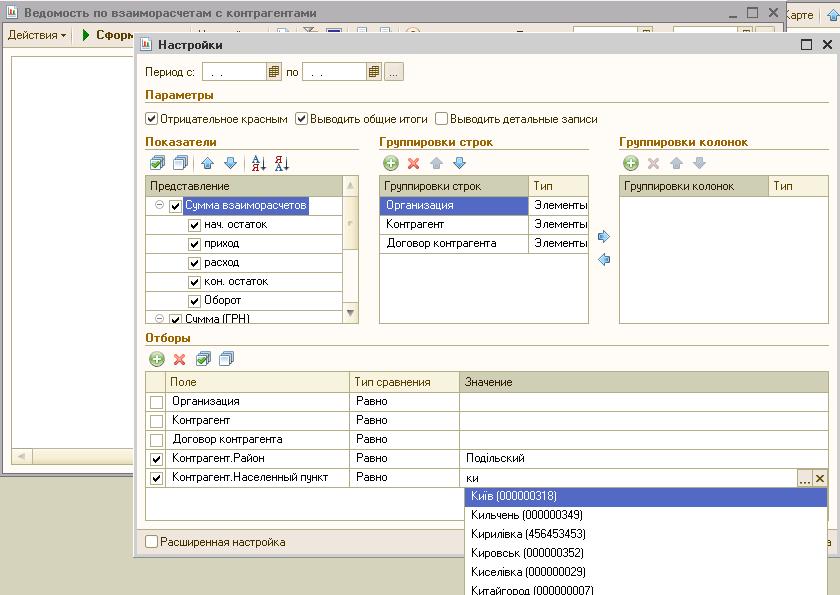Click the Элементы type for Организация grouping
This screenshot has width=840, height=595.
(x=560, y=206)
